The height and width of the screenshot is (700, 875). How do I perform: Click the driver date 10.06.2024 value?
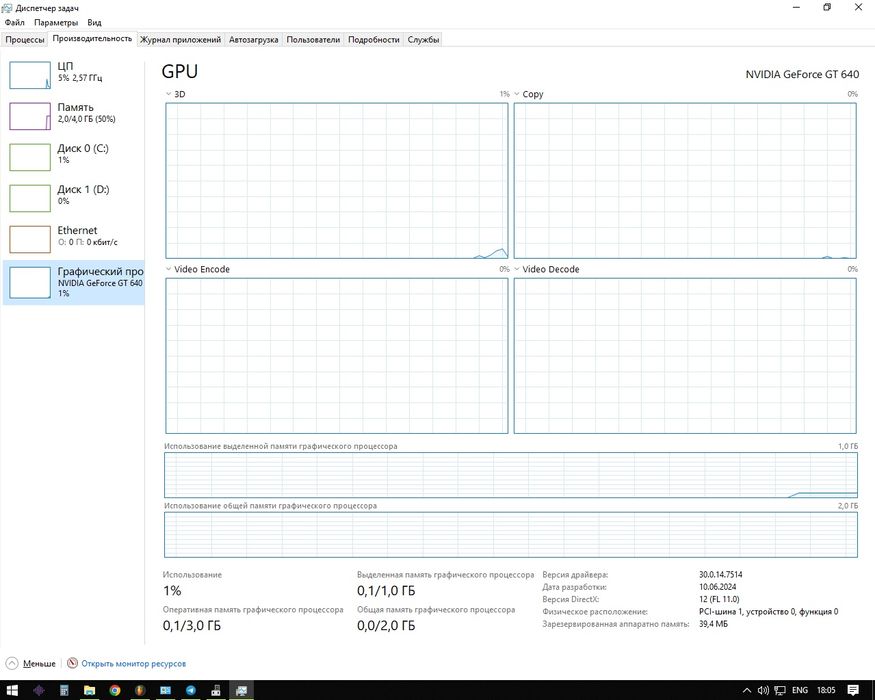click(717, 587)
